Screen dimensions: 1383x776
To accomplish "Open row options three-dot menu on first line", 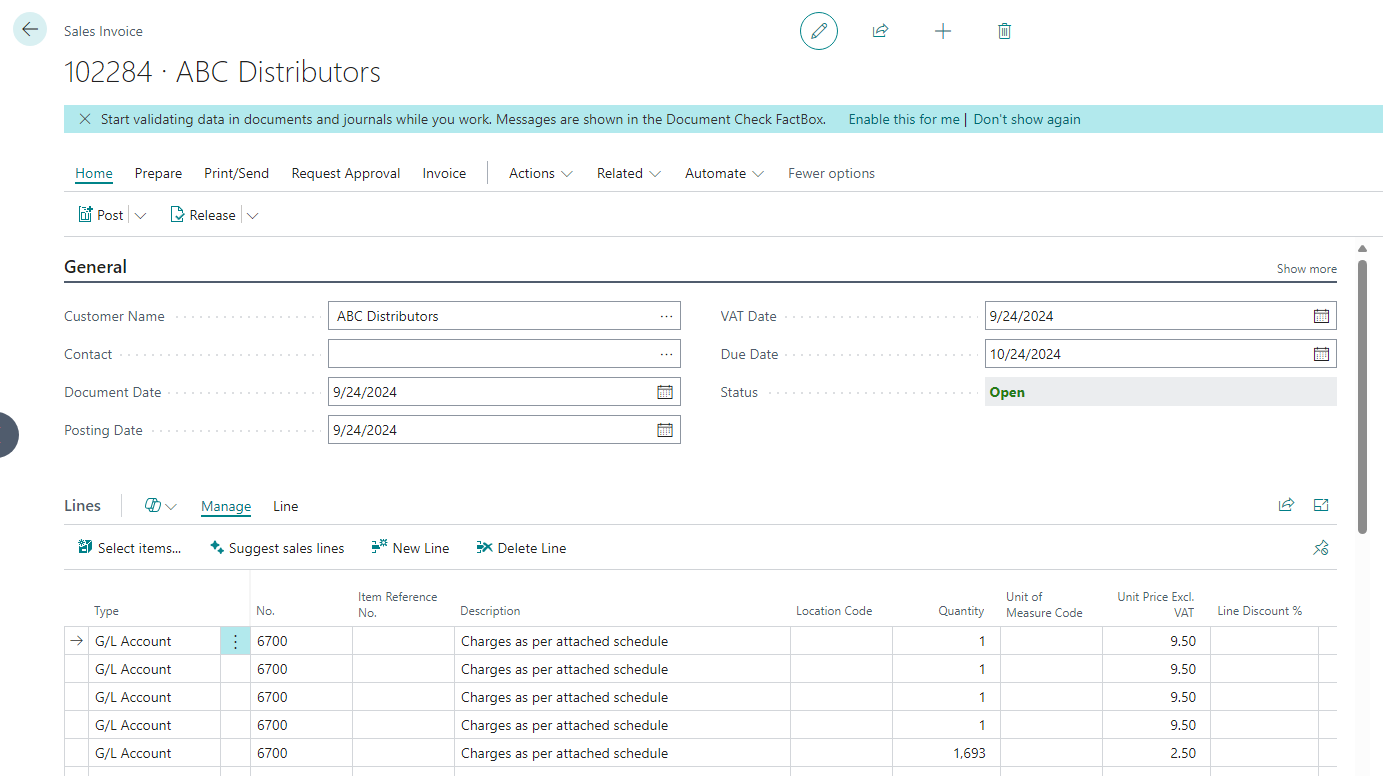I will (235, 641).
